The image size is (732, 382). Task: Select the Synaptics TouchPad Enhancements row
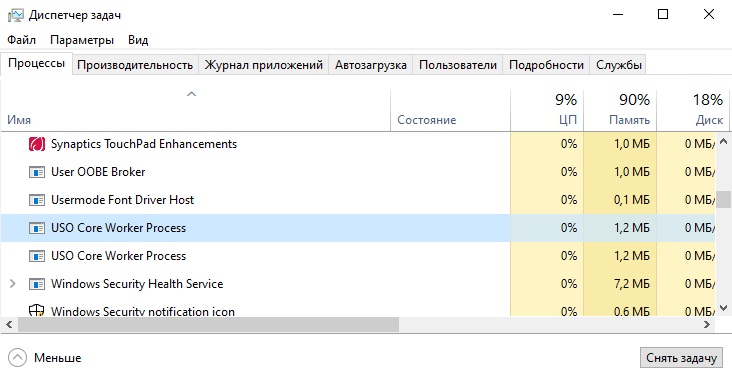coord(358,144)
